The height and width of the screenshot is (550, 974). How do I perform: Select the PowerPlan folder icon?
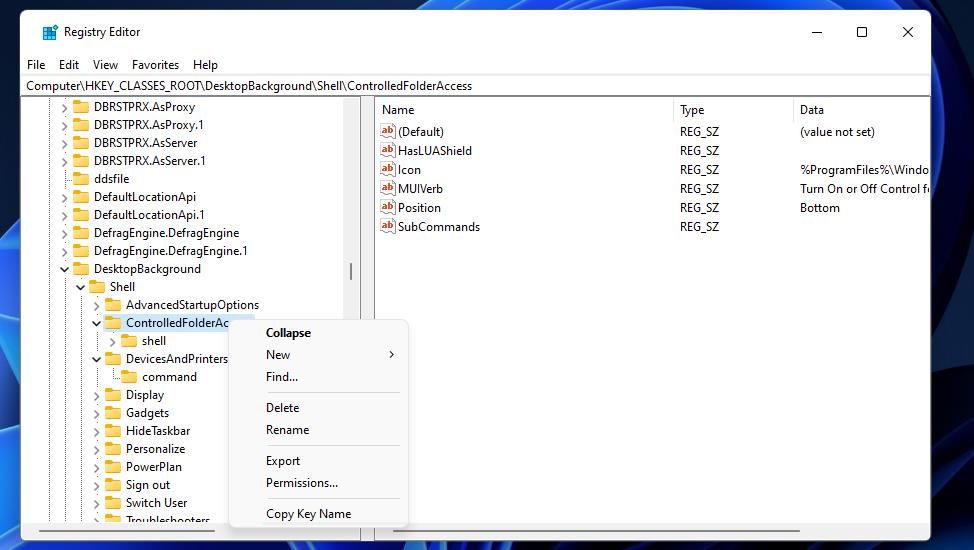[x=113, y=467]
